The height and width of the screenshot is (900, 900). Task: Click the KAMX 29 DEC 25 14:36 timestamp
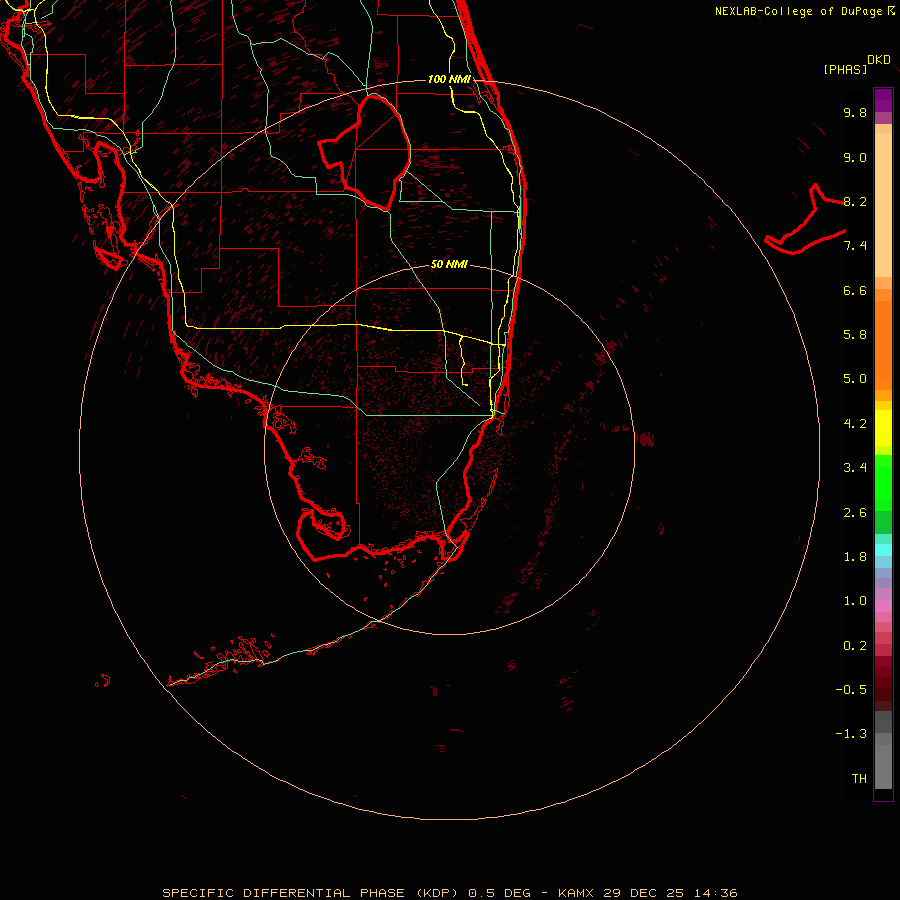(x=647, y=893)
